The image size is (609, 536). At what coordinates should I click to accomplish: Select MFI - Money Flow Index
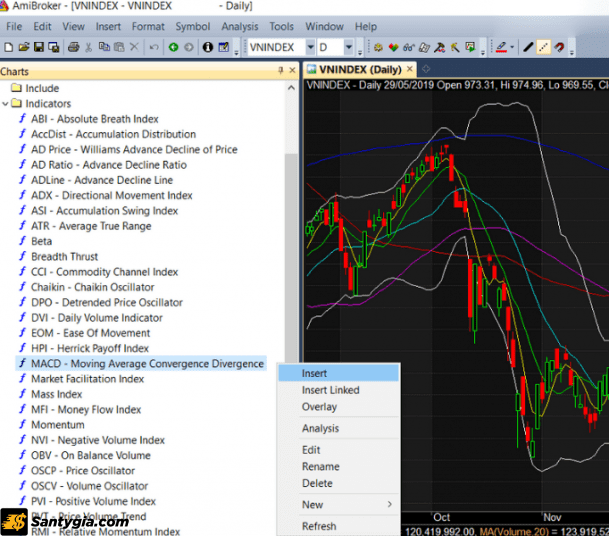point(86,409)
